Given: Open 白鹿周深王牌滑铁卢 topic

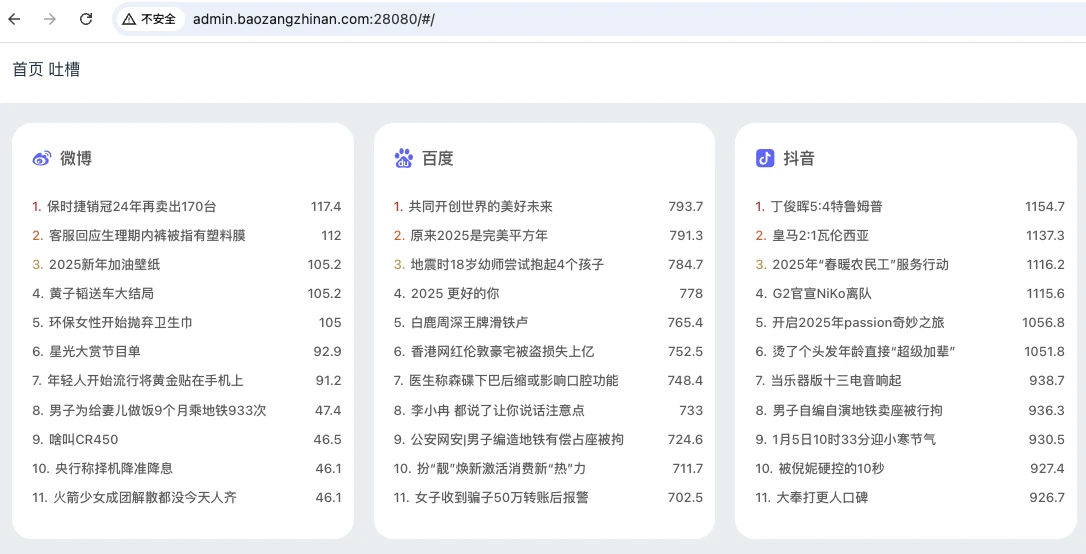Looking at the screenshot, I should (470, 323).
